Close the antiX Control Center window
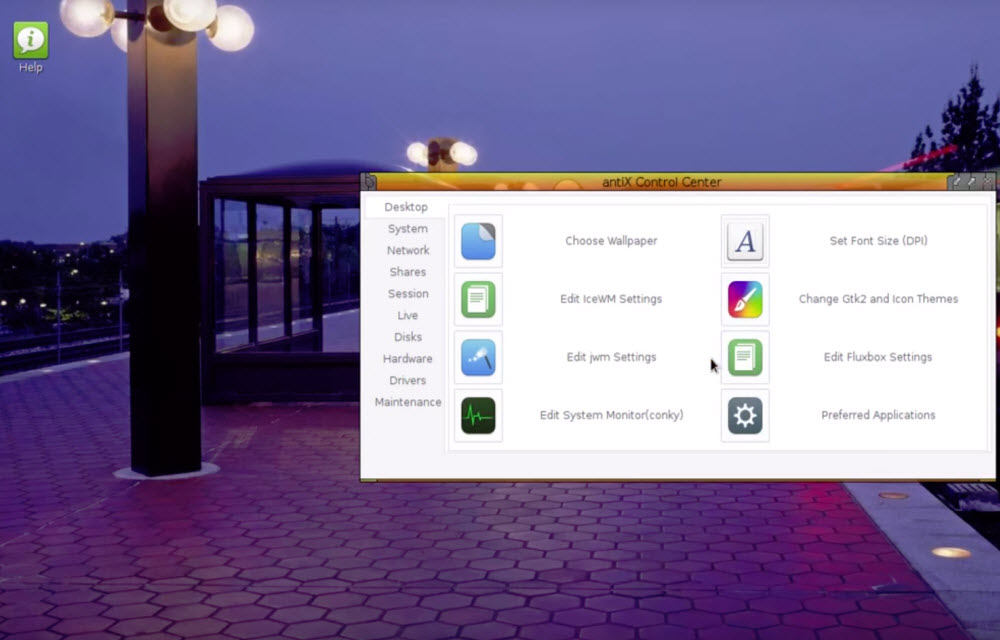The image size is (1000, 640). tap(987, 182)
